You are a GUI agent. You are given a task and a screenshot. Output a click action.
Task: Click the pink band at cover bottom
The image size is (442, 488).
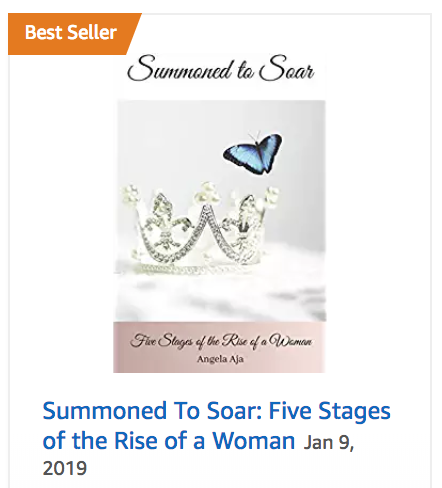click(x=219, y=347)
